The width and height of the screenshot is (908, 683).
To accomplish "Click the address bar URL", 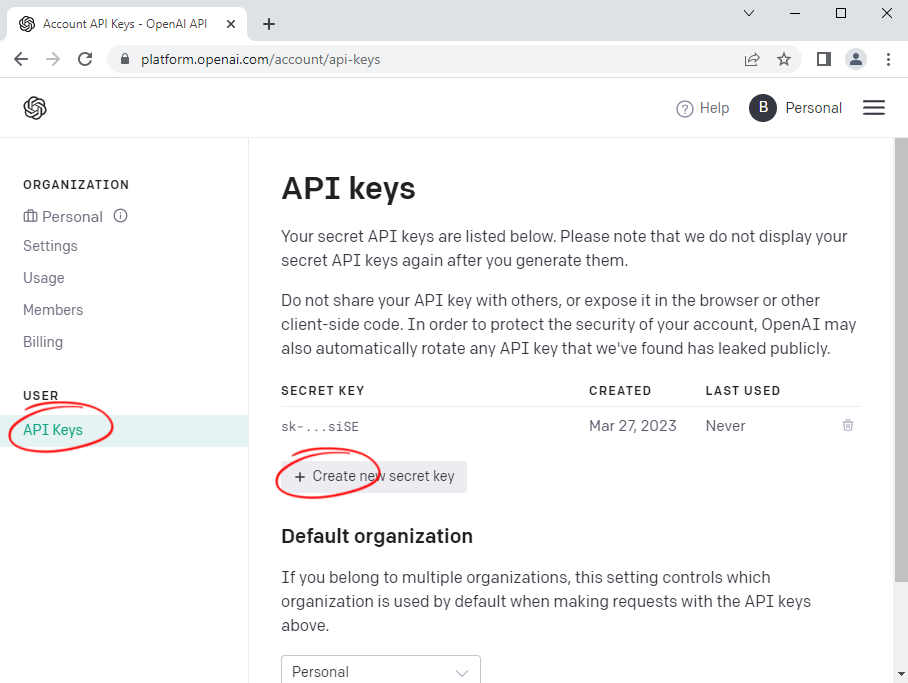I will tap(261, 60).
